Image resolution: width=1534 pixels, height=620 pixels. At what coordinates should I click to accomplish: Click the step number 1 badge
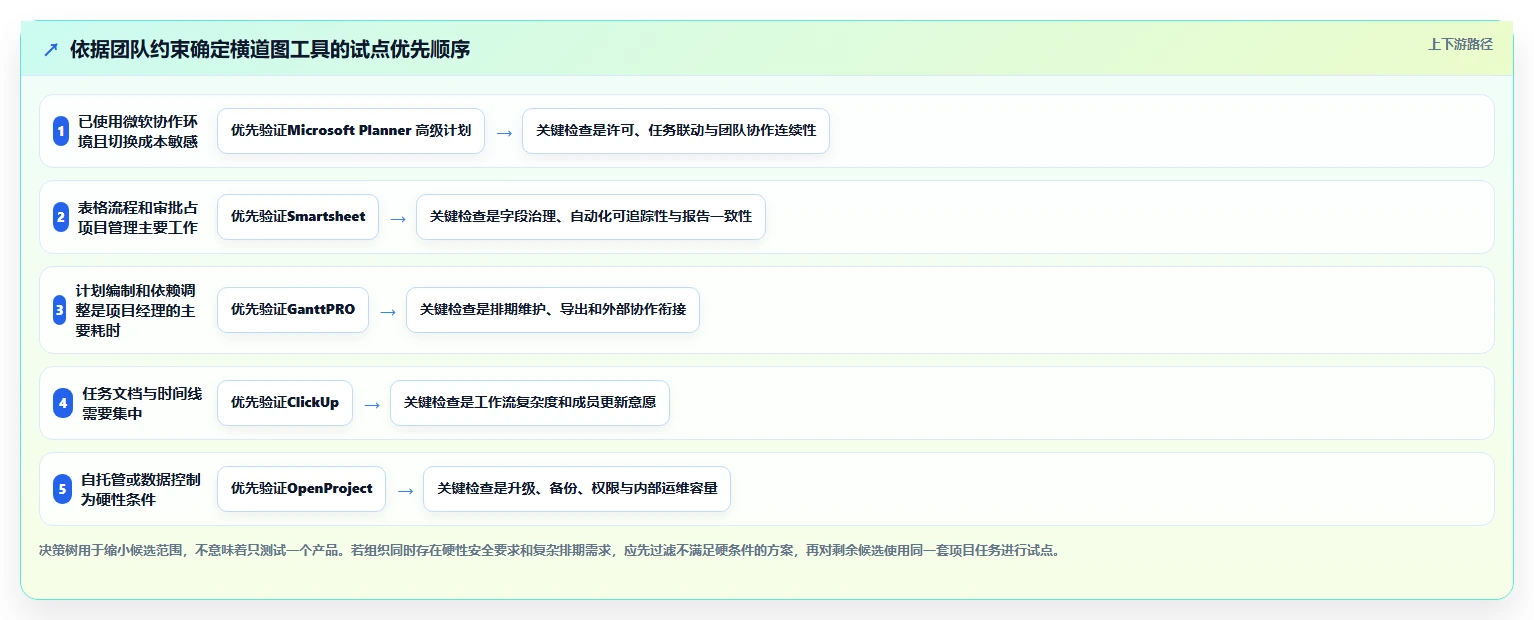coord(61,131)
